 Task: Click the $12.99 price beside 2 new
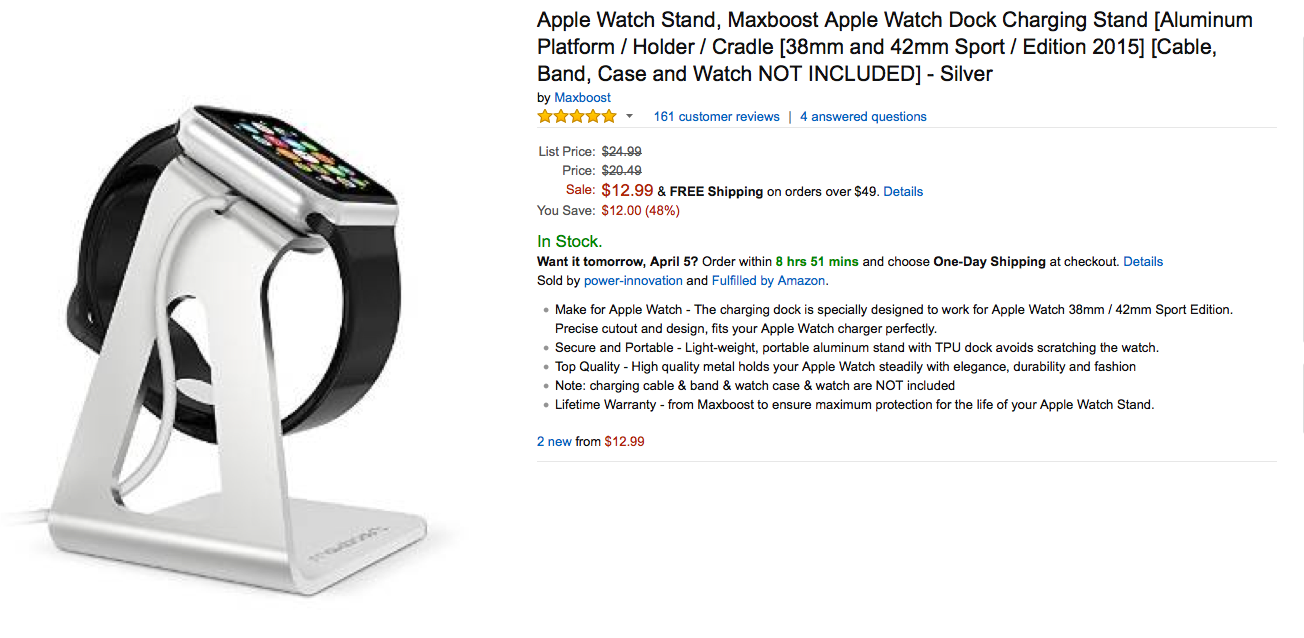[624, 441]
